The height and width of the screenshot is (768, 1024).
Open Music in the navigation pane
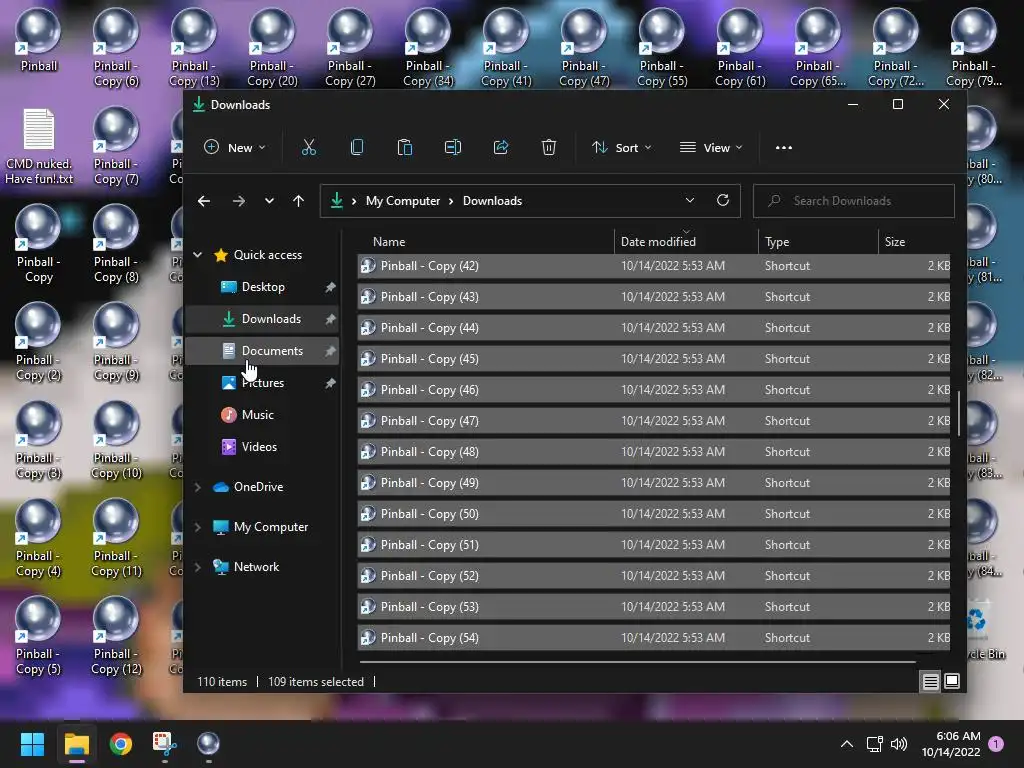263,415
